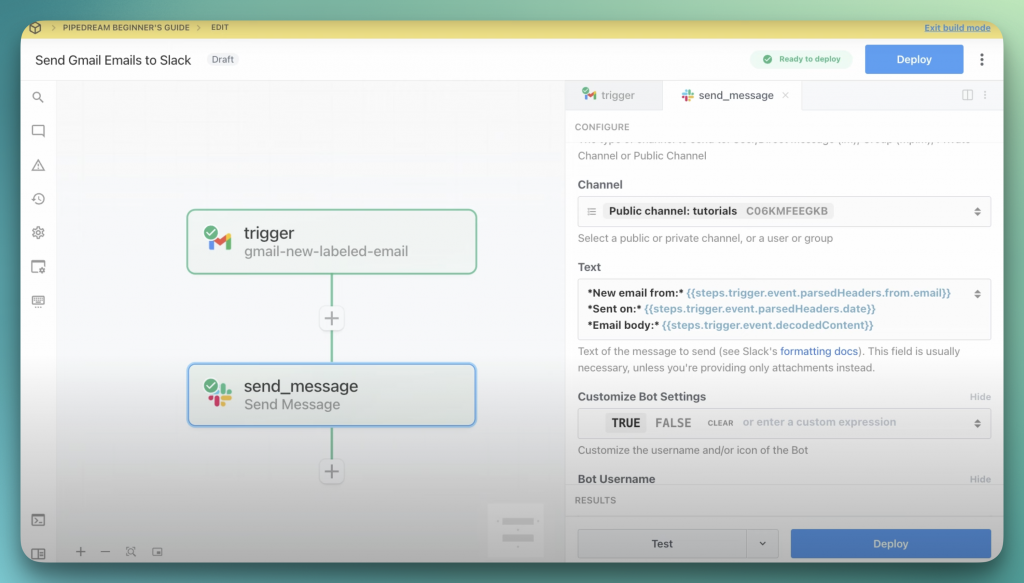Expand the Test button dropdown arrow
Screen dimensions: 1024x583
(x=762, y=544)
